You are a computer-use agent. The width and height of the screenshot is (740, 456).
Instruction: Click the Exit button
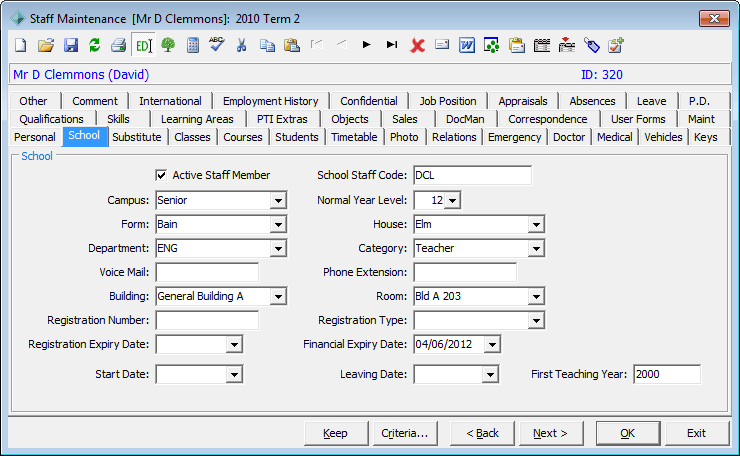(x=697, y=433)
